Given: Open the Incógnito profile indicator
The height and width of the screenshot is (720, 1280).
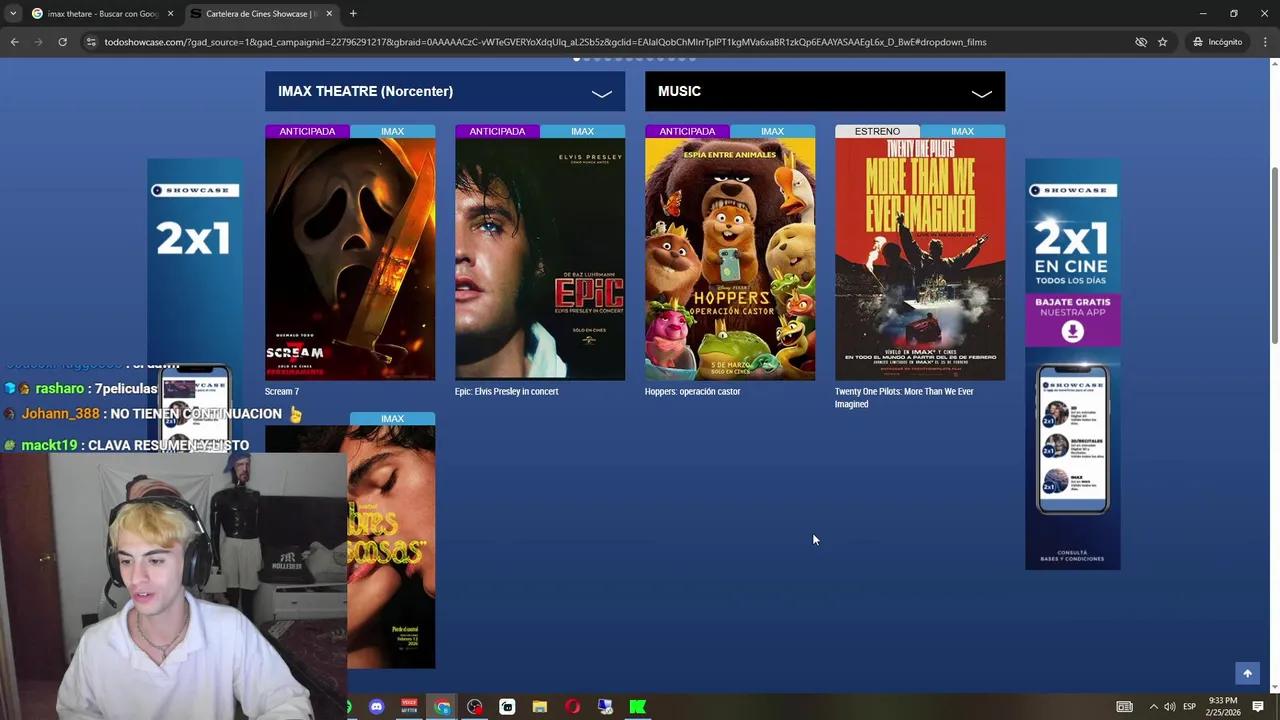Looking at the screenshot, I should [x=1217, y=42].
